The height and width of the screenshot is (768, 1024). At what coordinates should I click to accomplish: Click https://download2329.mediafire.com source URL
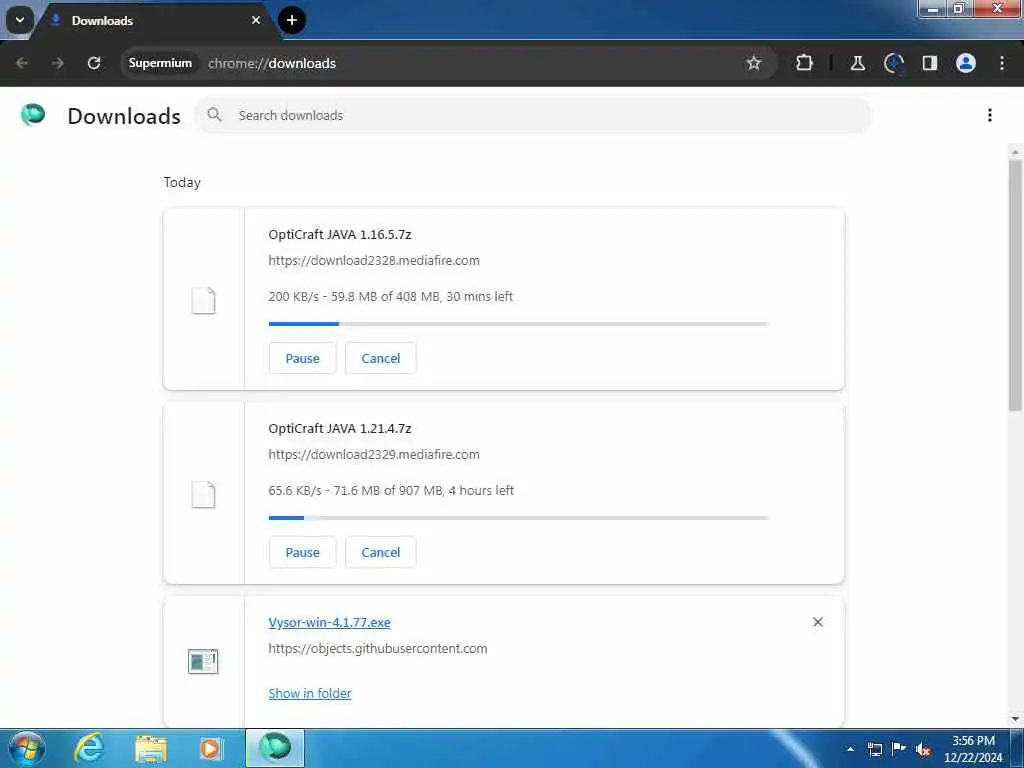[x=374, y=455]
